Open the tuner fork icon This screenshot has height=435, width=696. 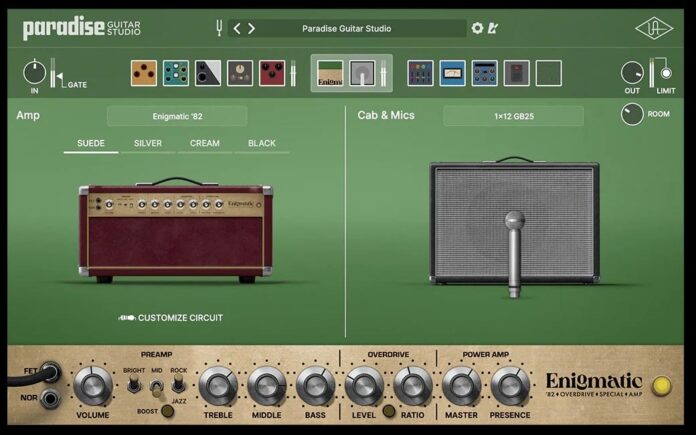(x=218, y=28)
